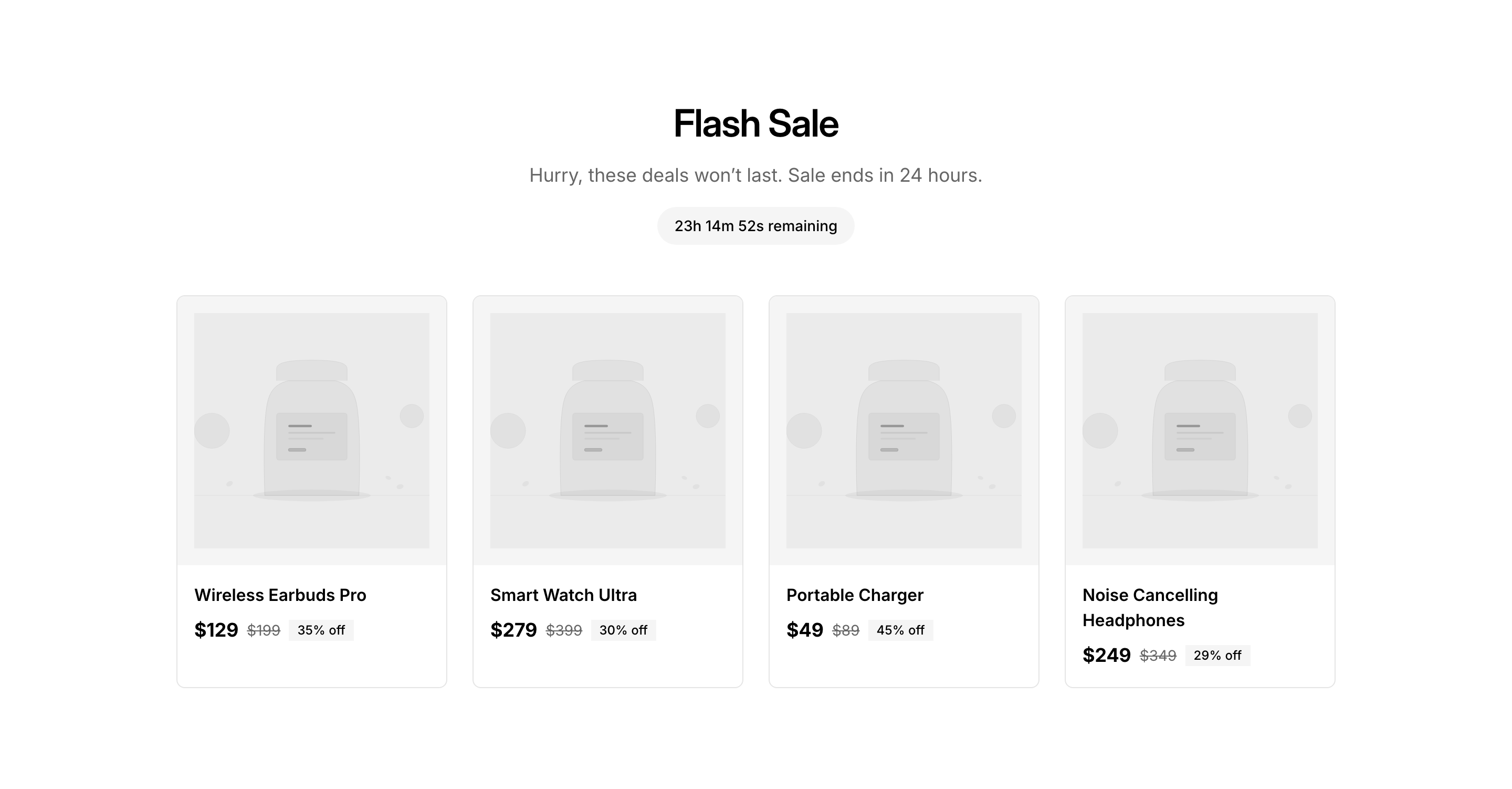
Task: Click the crossed-out $399 original price
Action: 564,630
